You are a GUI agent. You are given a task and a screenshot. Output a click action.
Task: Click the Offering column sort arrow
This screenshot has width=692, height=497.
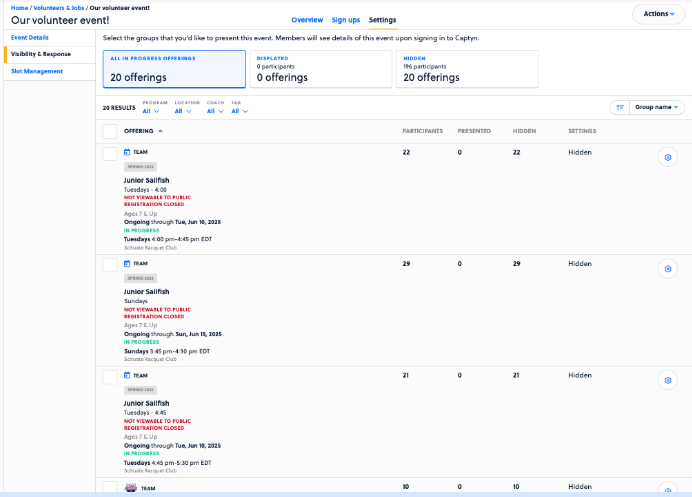coord(161,131)
